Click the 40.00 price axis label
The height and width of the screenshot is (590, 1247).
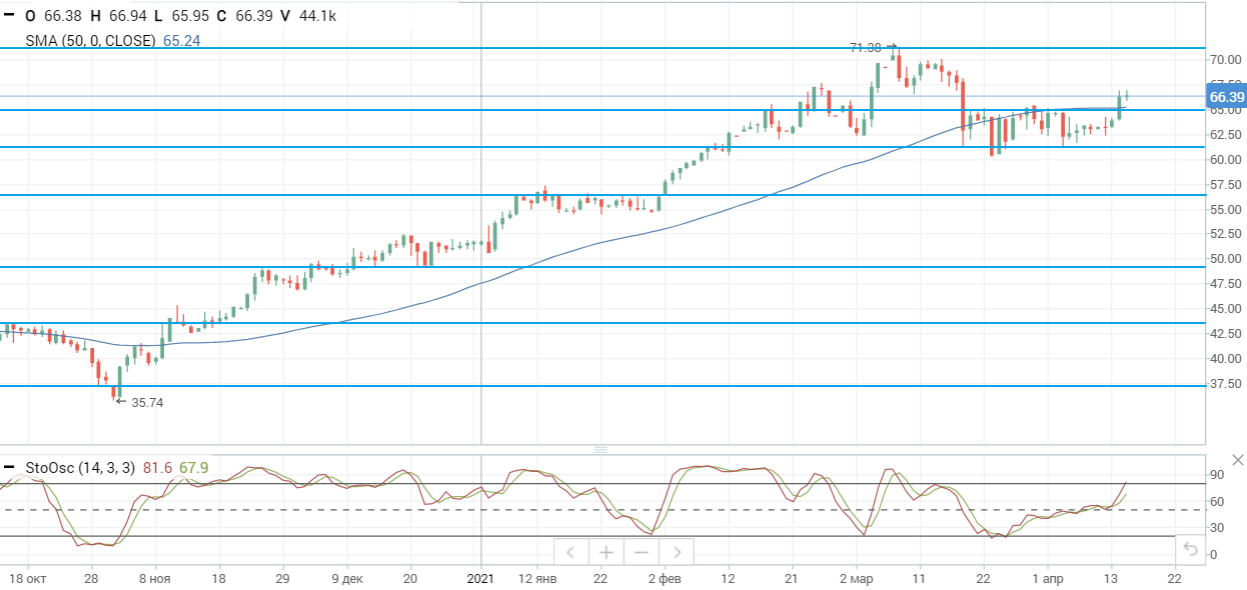(1225, 358)
